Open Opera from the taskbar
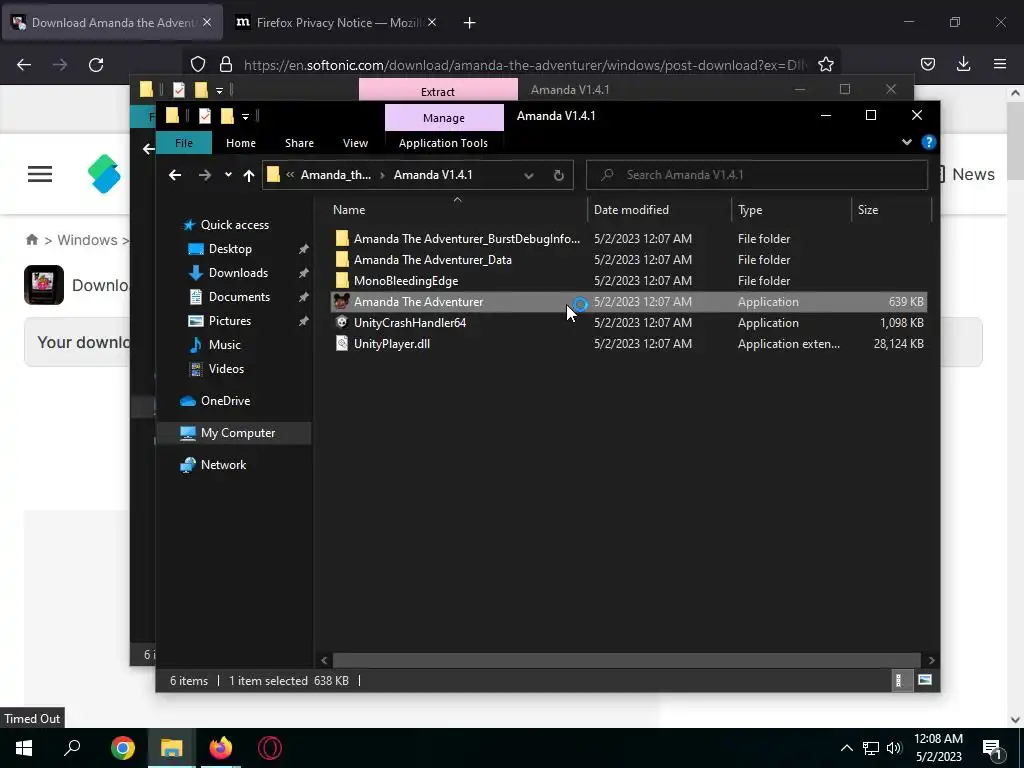The width and height of the screenshot is (1024, 768). click(270, 748)
